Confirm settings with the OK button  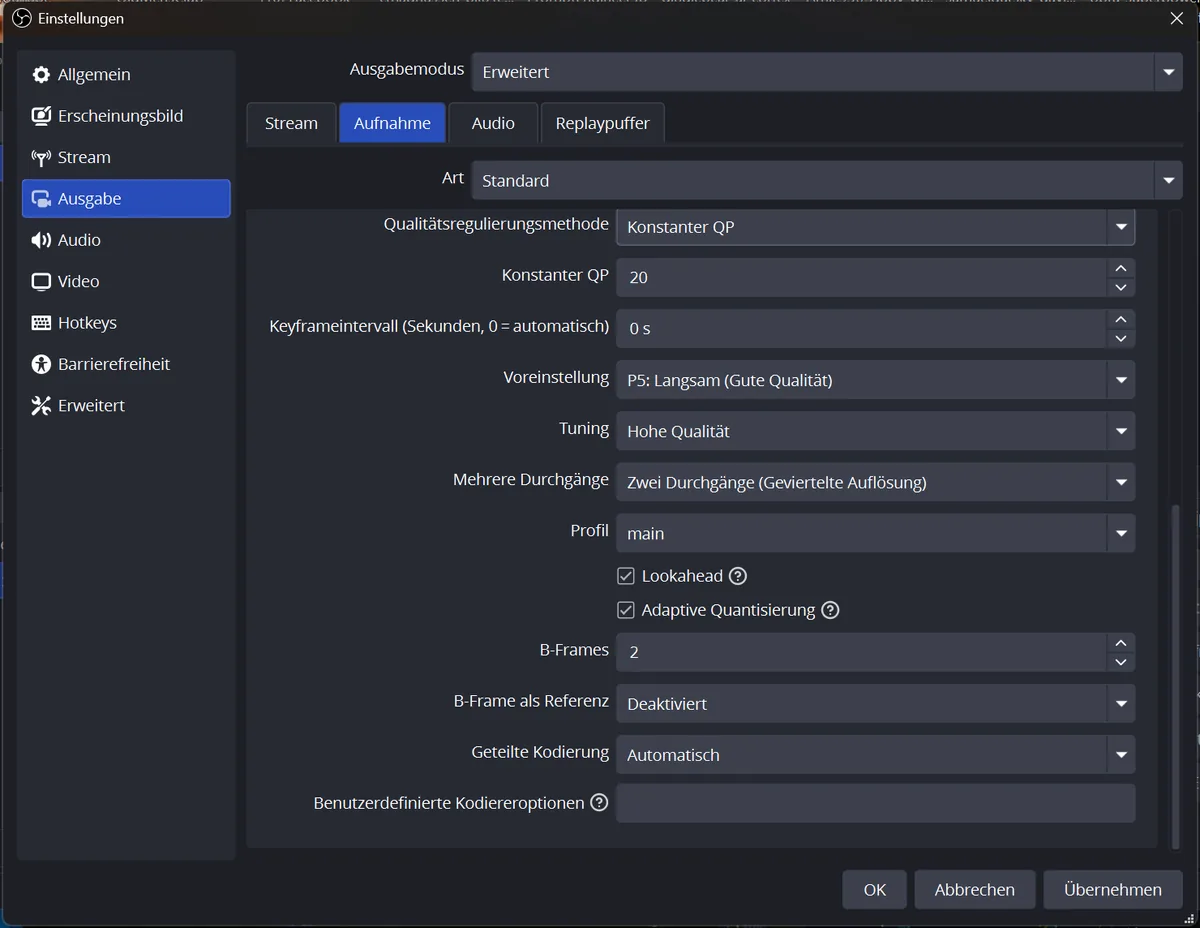click(875, 890)
